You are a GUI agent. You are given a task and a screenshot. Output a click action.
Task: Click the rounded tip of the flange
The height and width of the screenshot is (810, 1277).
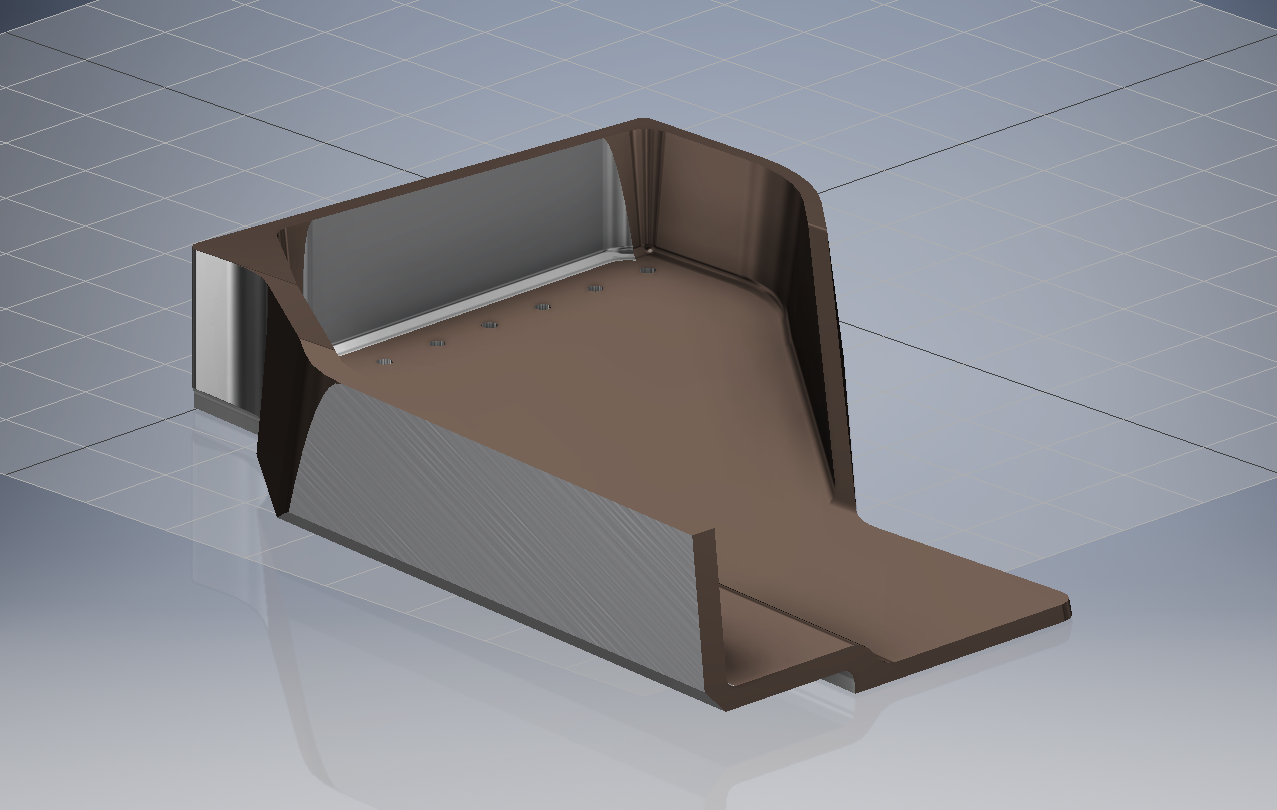click(1066, 608)
